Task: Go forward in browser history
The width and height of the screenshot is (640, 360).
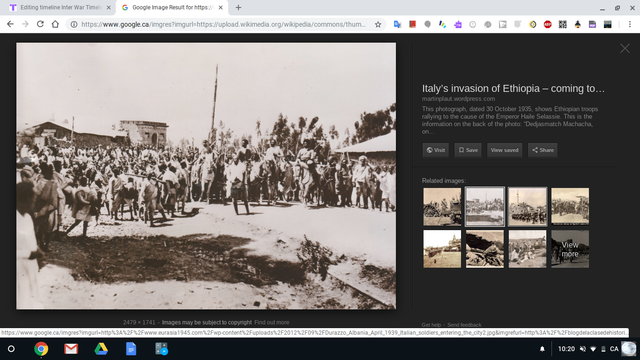Action: pyautogui.click(x=25, y=24)
